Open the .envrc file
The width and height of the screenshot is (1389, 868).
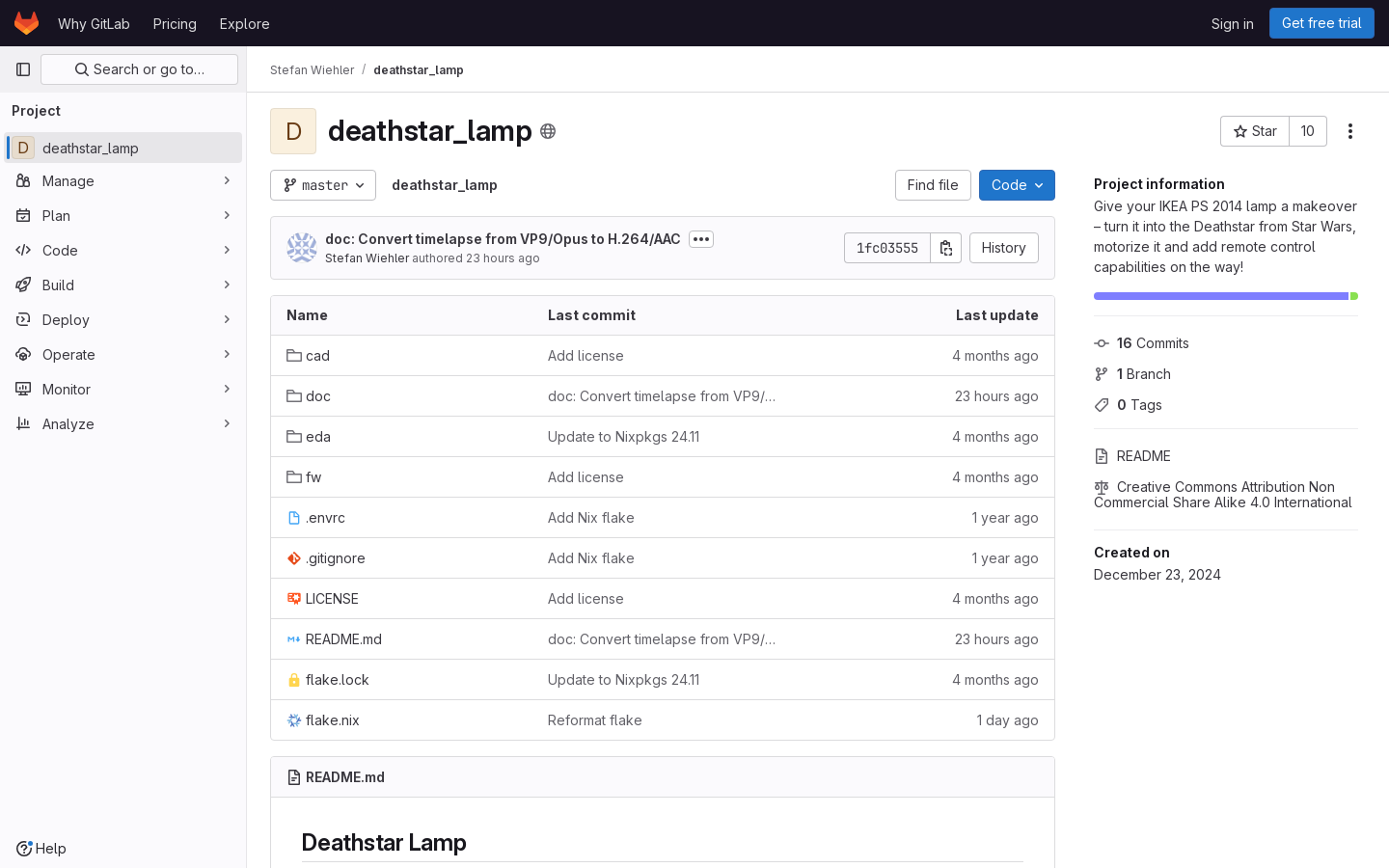tap(325, 518)
